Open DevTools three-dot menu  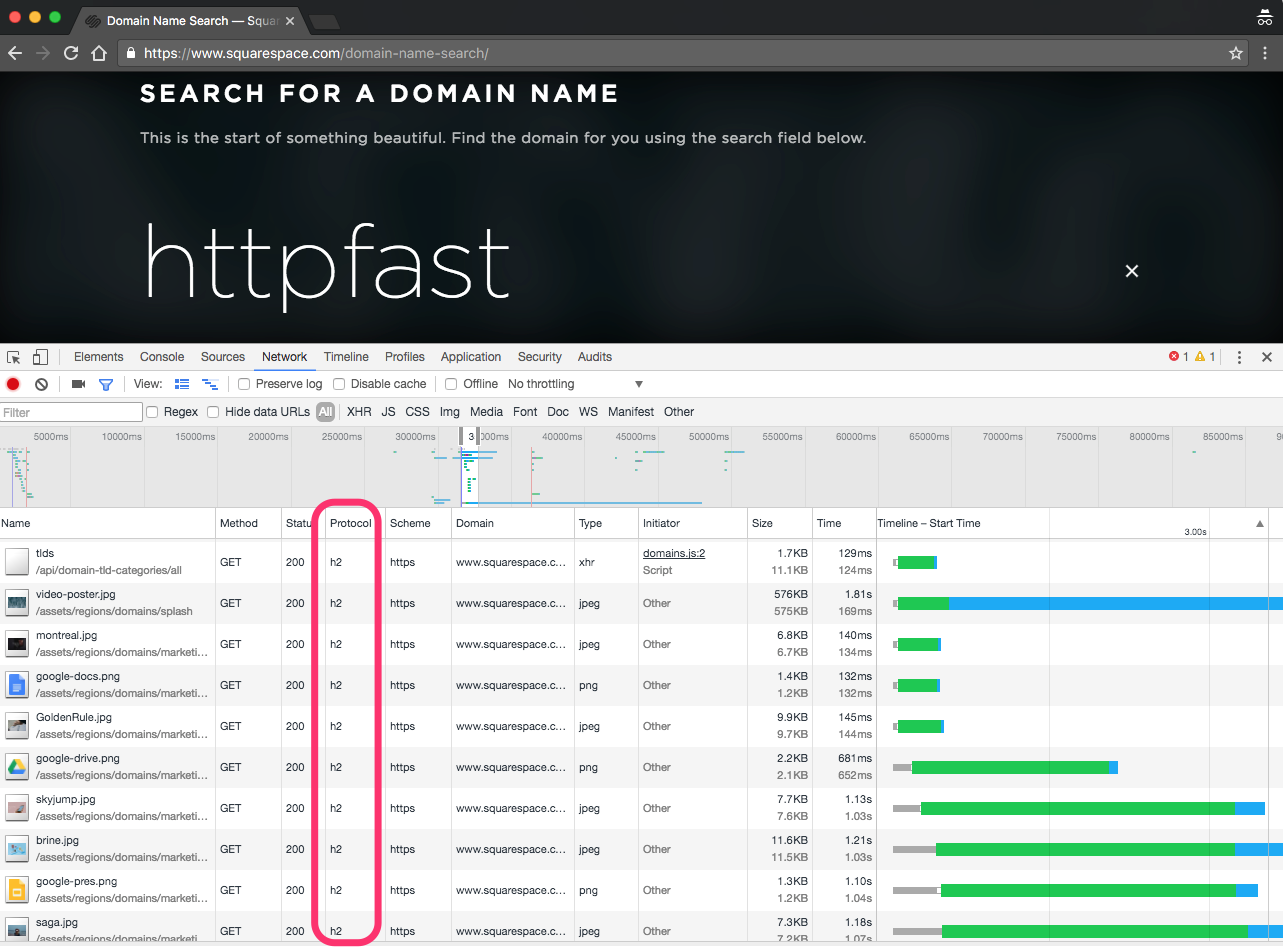coord(1239,357)
